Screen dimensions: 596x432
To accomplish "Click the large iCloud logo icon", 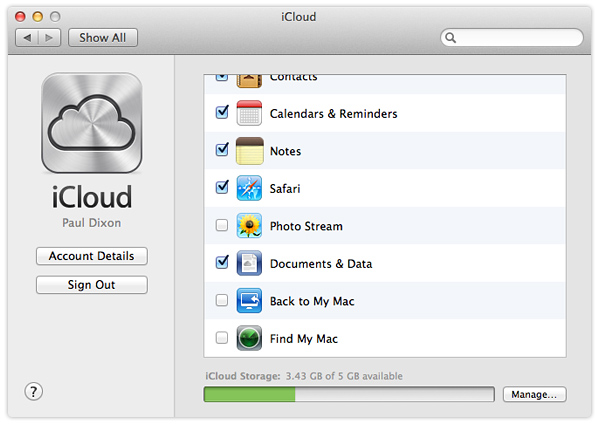I will coord(92,123).
